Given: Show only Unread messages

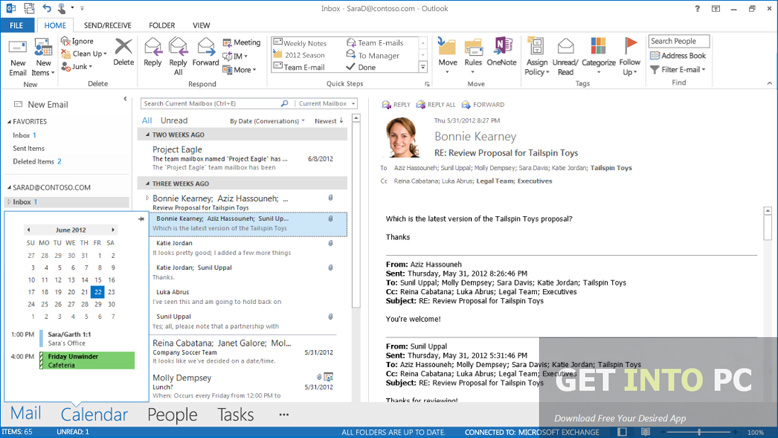Looking at the screenshot, I should pos(174,121).
